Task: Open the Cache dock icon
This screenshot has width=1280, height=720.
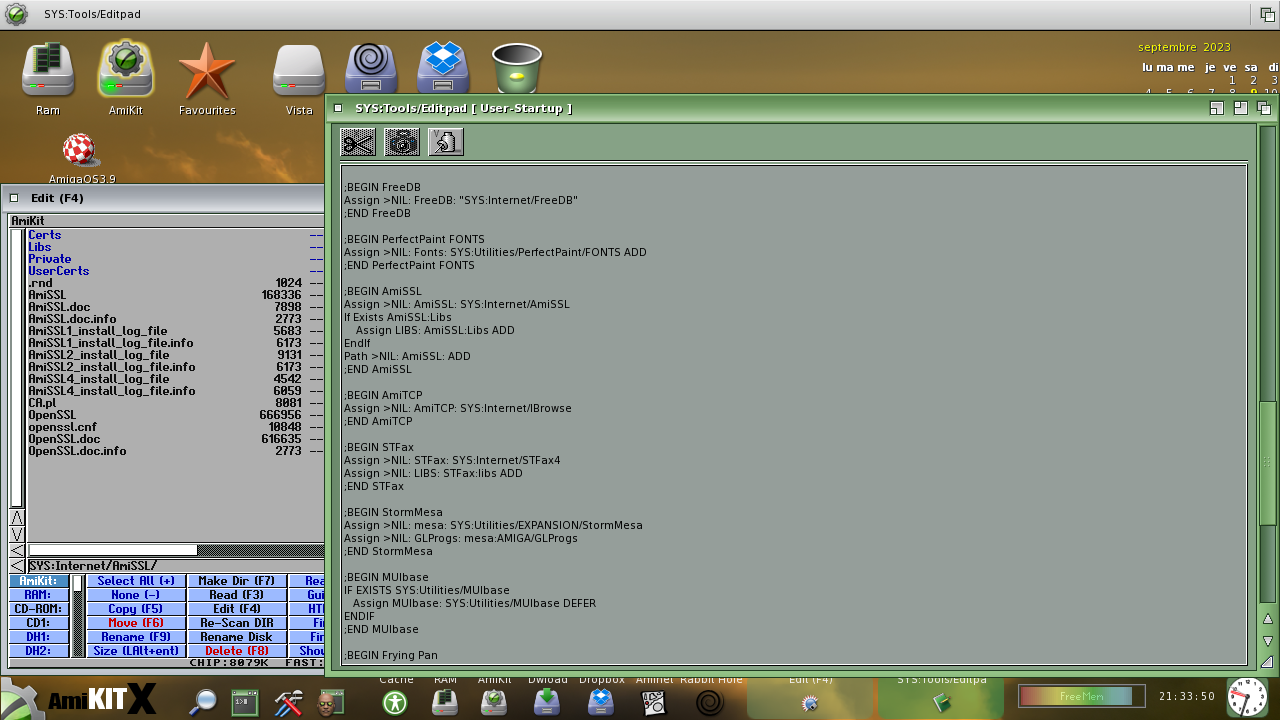Action: click(396, 702)
